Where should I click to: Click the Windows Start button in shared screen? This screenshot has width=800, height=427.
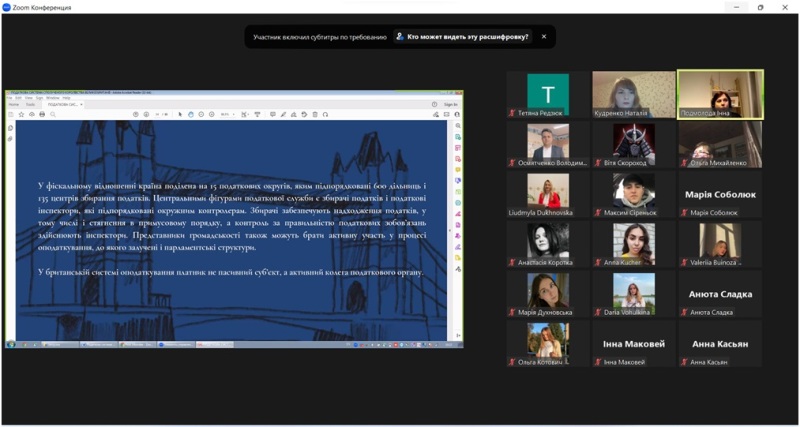[11, 344]
